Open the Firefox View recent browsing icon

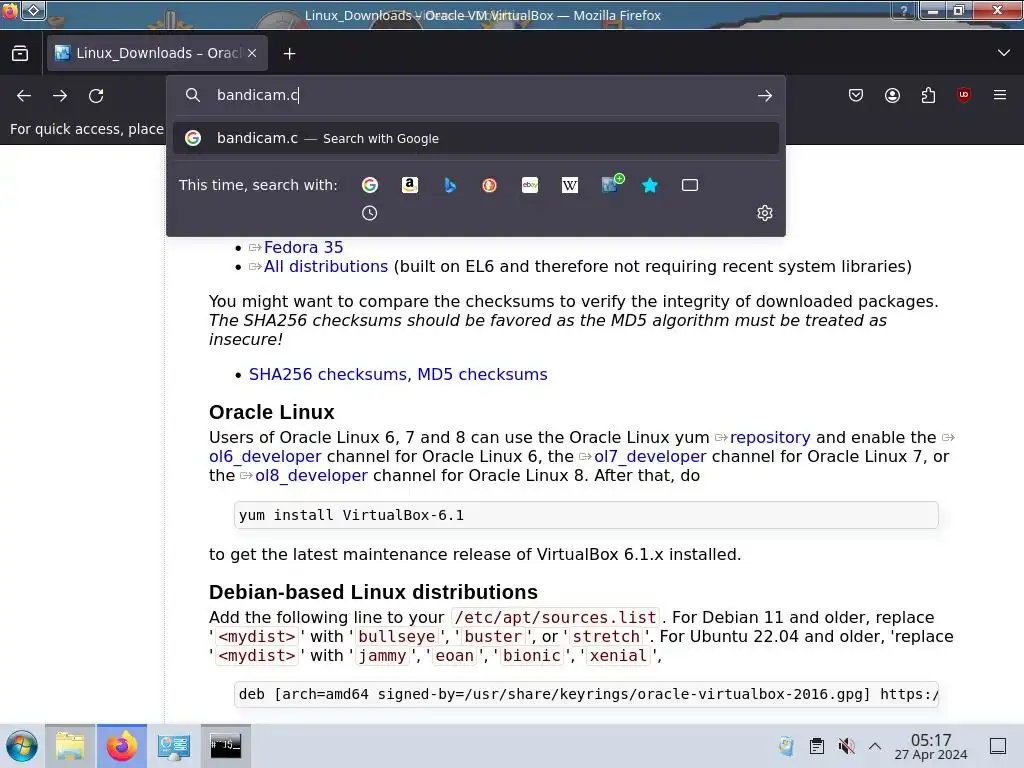tap(20, 54)
